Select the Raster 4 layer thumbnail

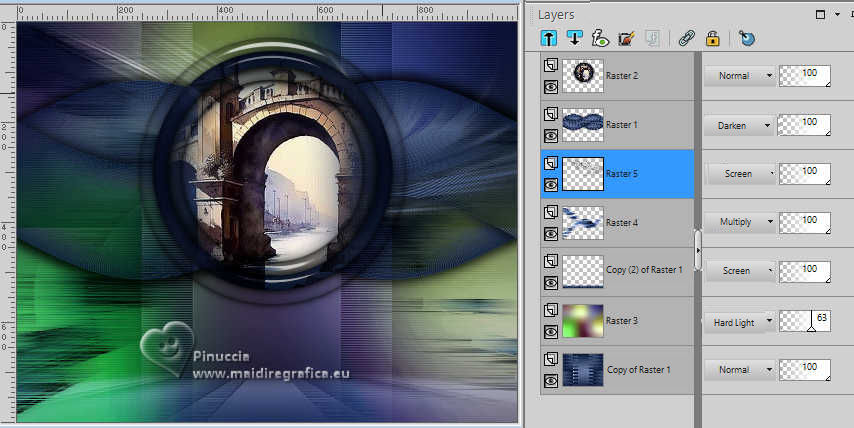pyautogui.click(x=583, y=223)
